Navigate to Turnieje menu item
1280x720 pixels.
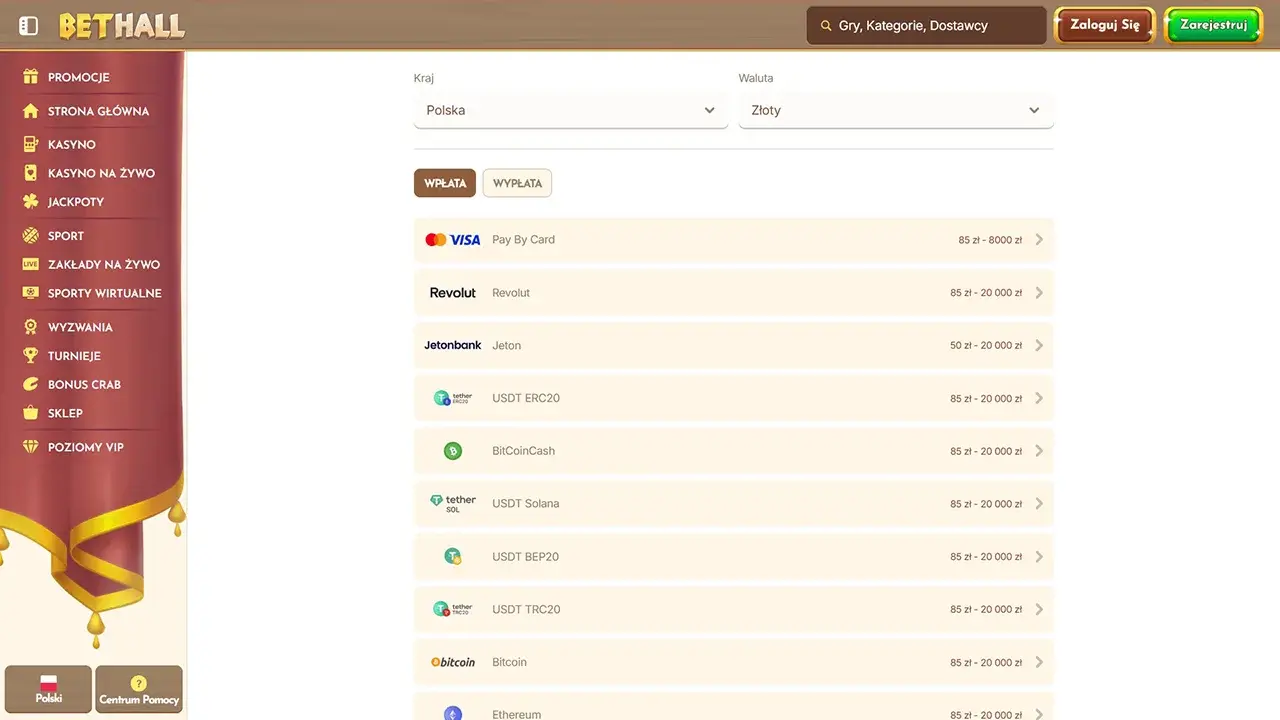(x=74, y=355)
